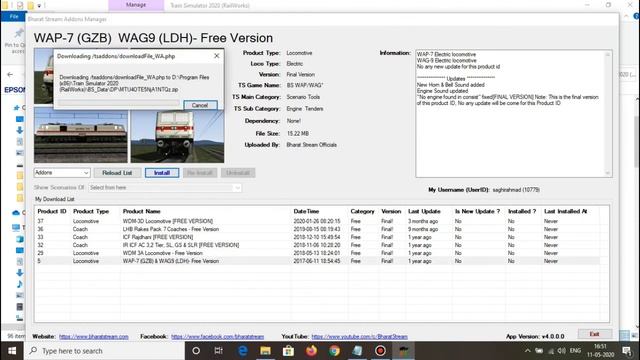Image resolution: width=640 pixels, height=360 pixels.
Task: Open the Facebook BharatStream link
Action: pos(218,337)
